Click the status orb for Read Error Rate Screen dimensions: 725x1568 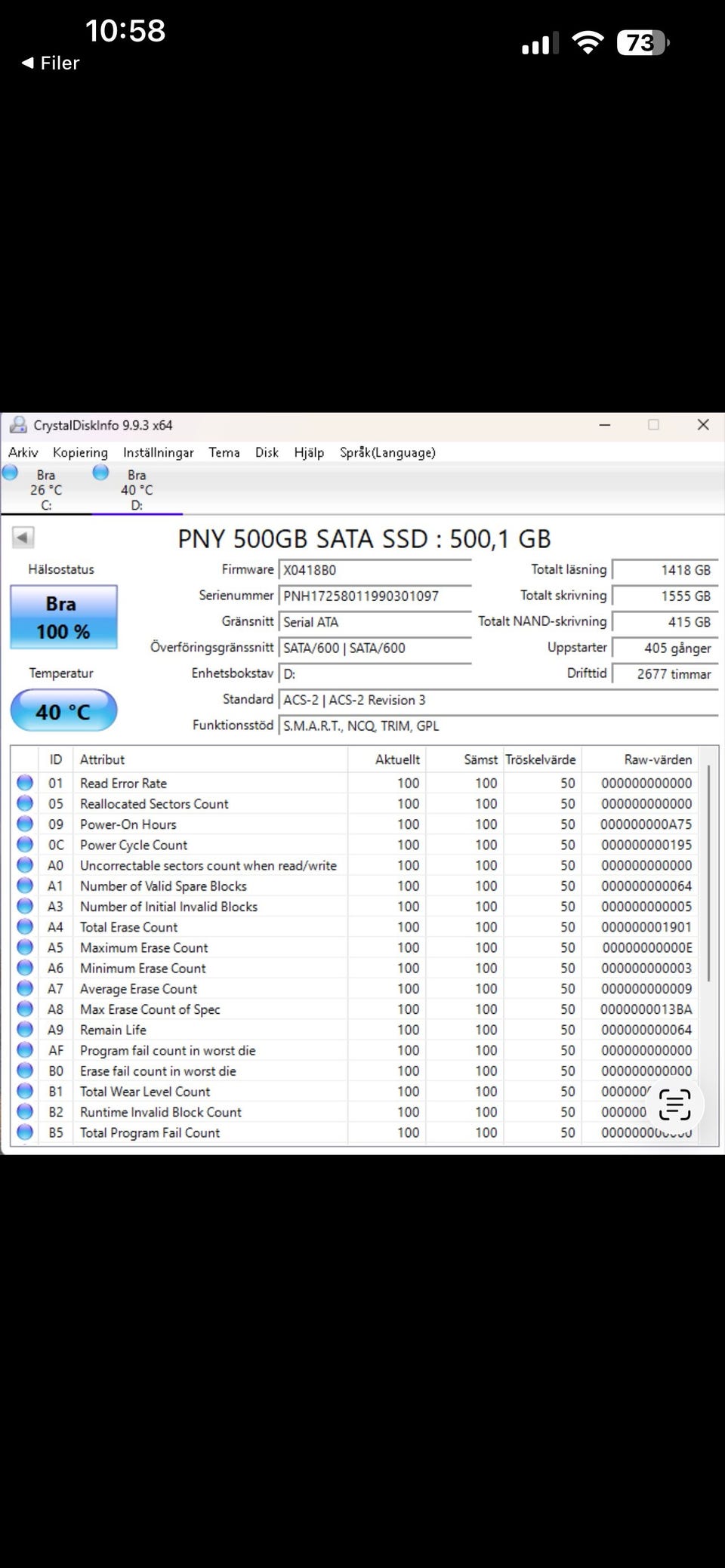click(25, 783)
